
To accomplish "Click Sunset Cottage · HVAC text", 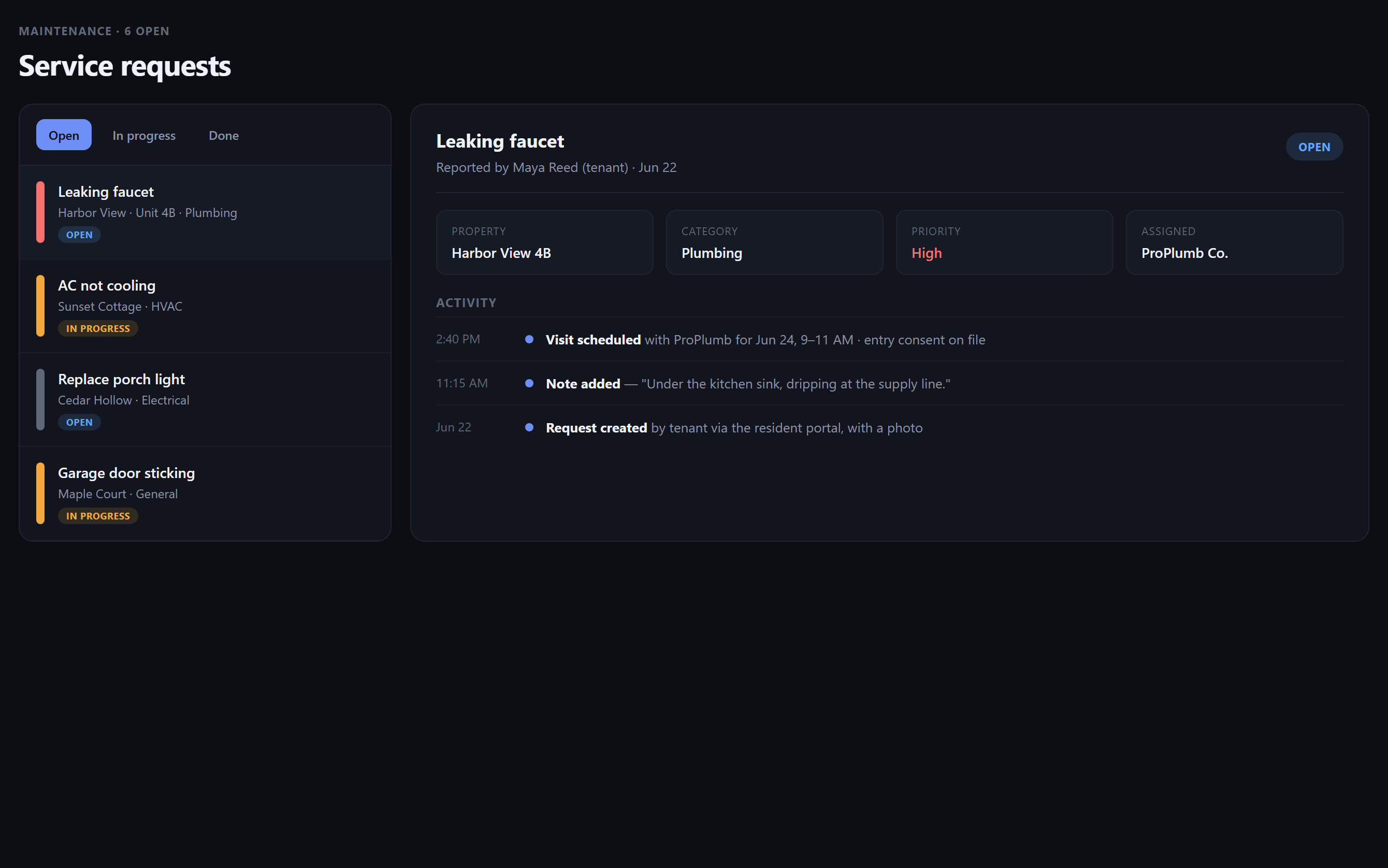I will [120, 307].
